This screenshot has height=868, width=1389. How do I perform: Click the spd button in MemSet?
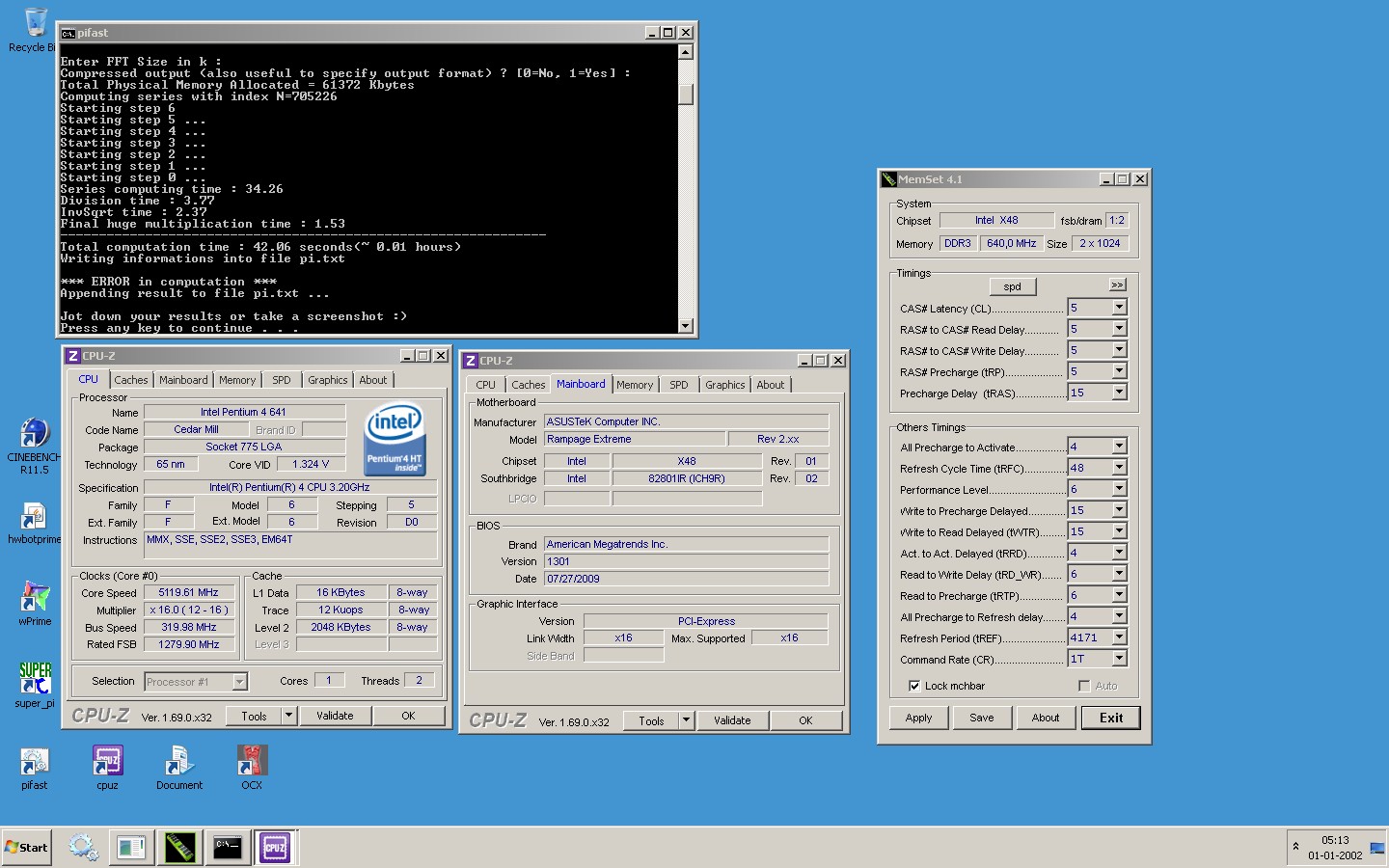(1013, 286)
